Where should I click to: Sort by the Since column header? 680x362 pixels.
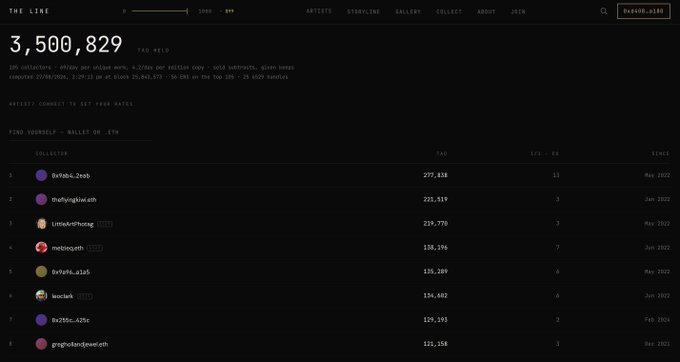[x=660, y=153]
